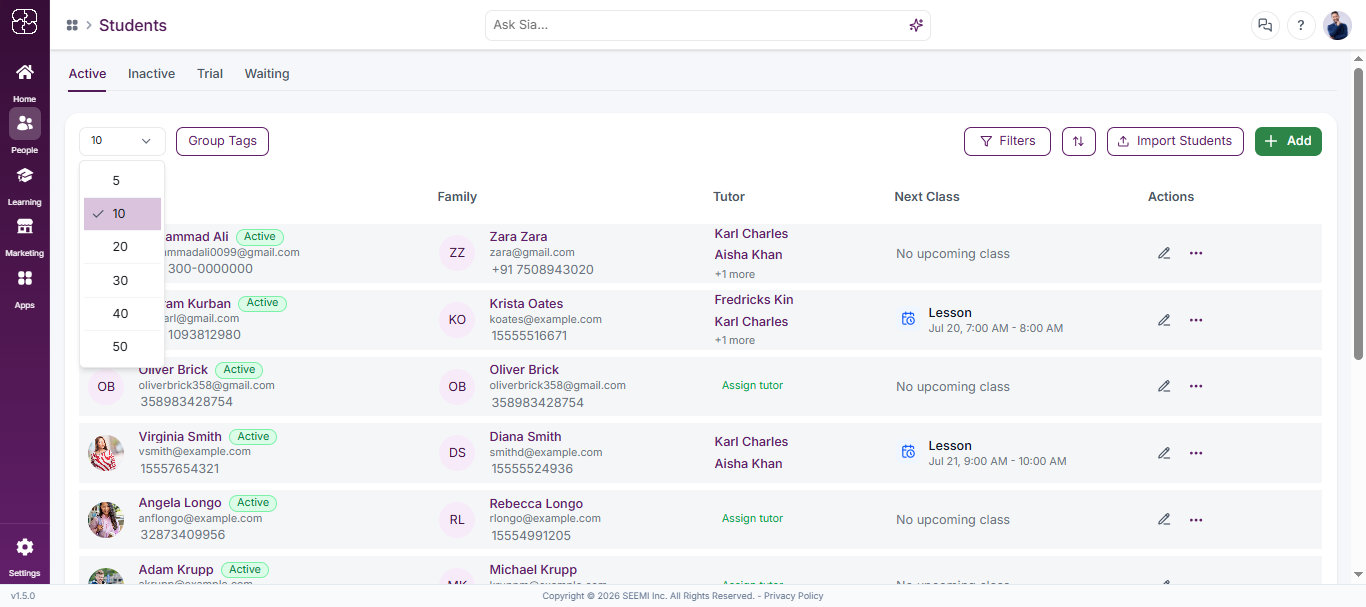Click Rebecca Longo family name

click(x=536, y=504)
